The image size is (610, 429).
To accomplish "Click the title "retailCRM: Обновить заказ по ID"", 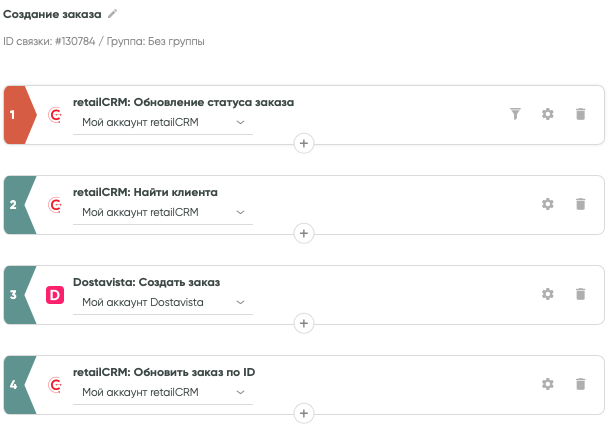I will point(164,372).
